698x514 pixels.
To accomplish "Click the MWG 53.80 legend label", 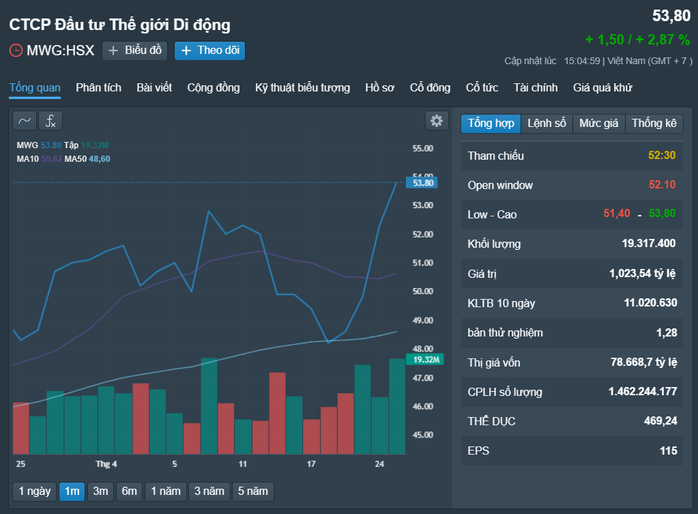I will 39,145.
